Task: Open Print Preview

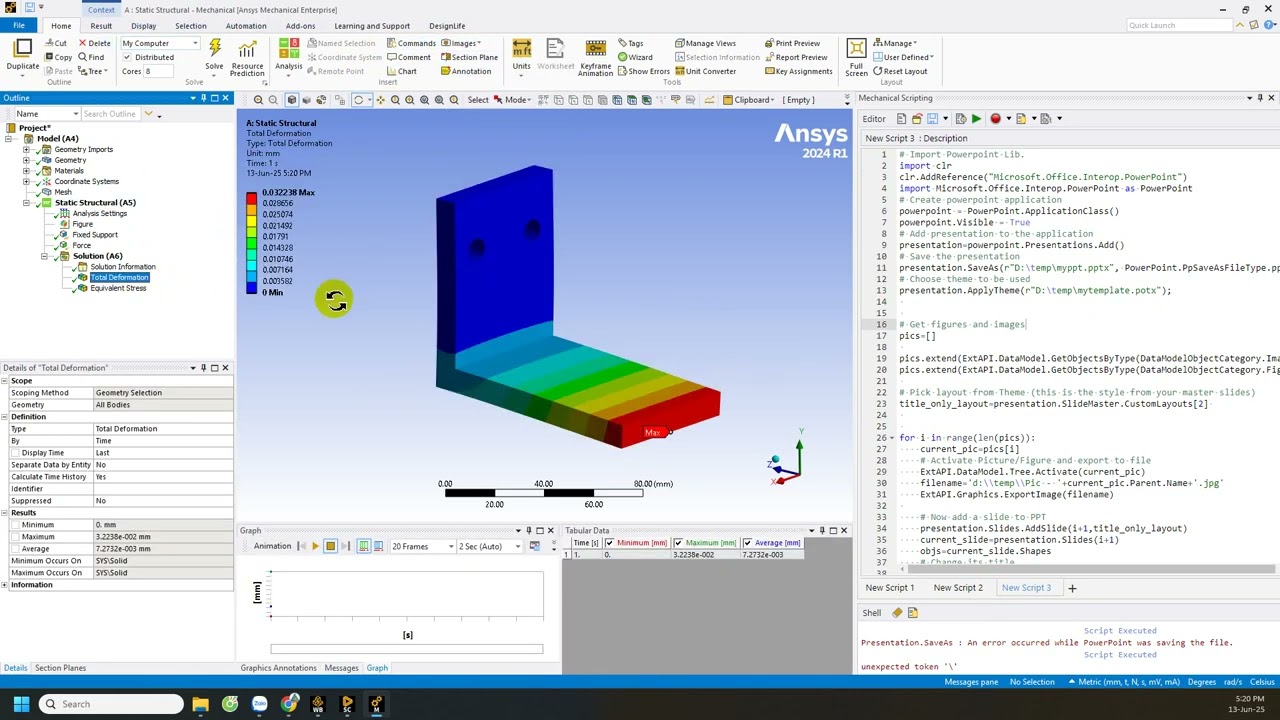Action: pyautogui.click(x=792, y=43)
